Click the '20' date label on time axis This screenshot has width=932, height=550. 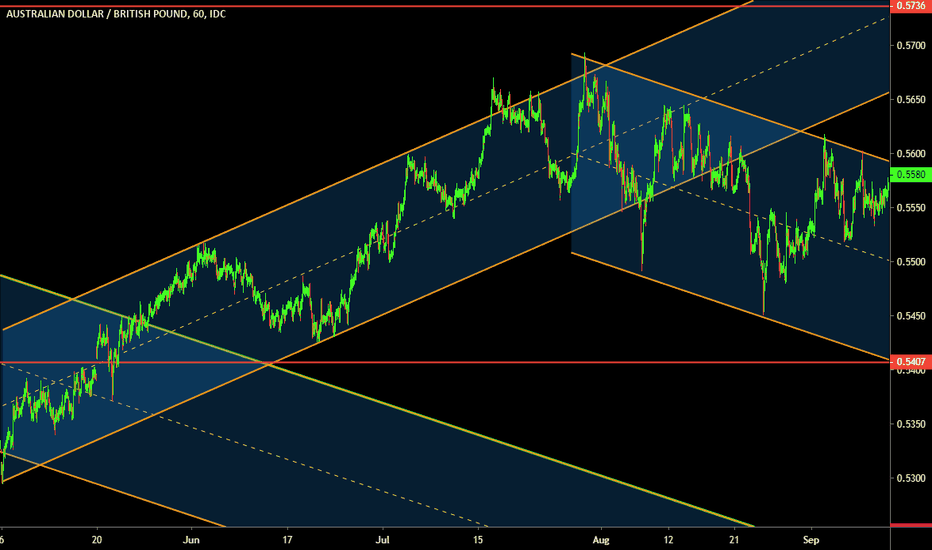point(97,540)
